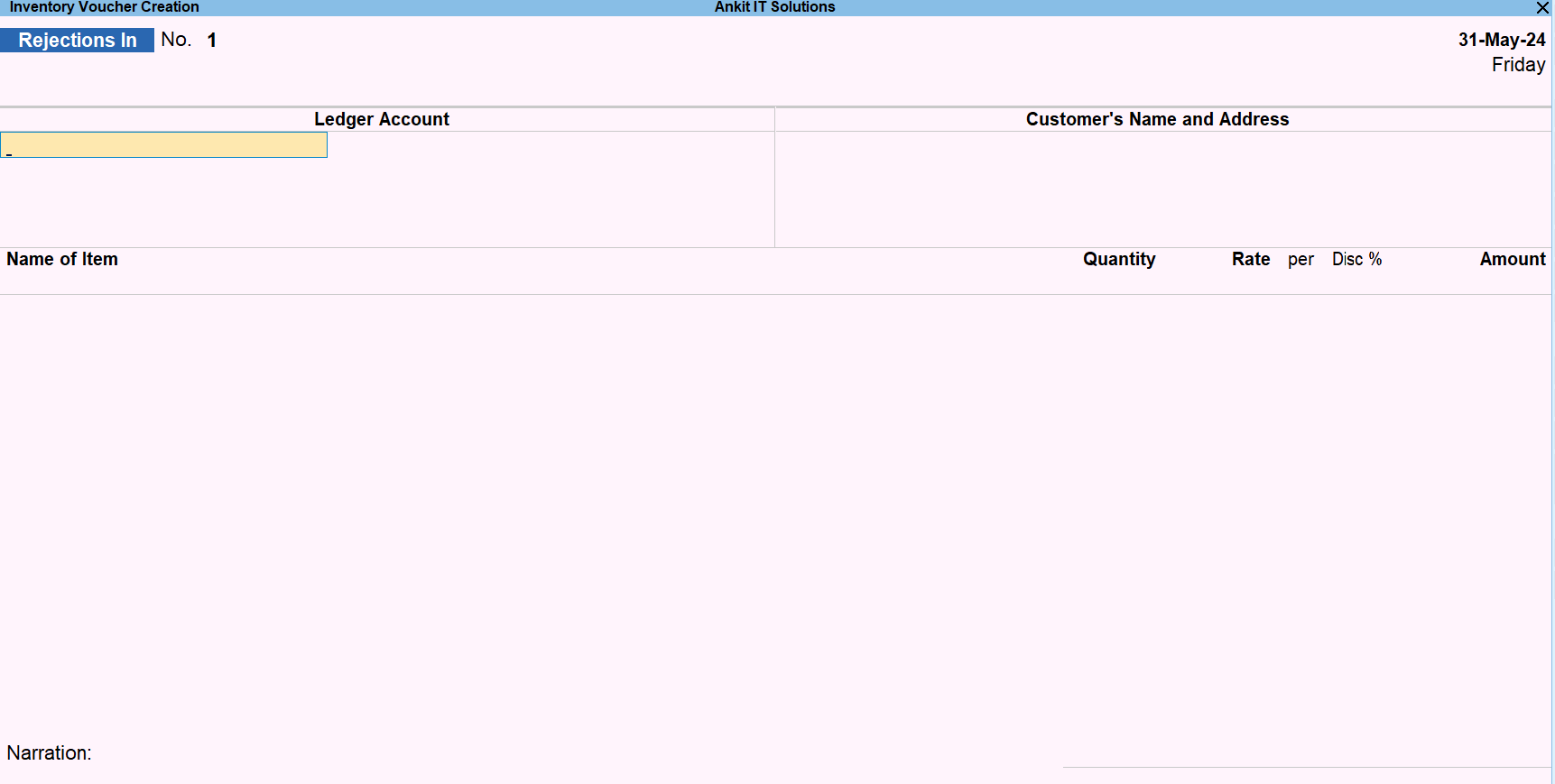This screenshot has width=1555, height=784.
Task: Click the Customer's Name and Address heading
Action: [x=1157, y=119]
